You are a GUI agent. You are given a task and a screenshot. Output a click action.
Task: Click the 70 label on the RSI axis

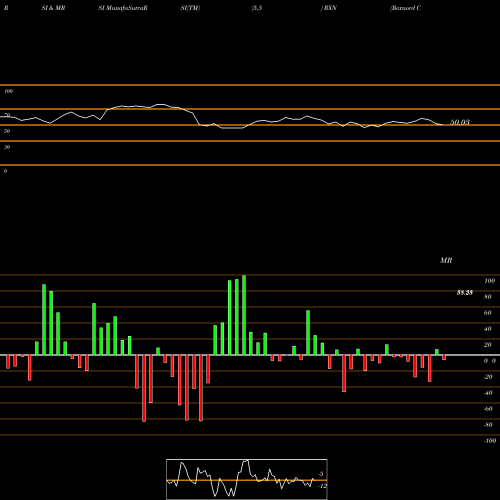(7, 115)
